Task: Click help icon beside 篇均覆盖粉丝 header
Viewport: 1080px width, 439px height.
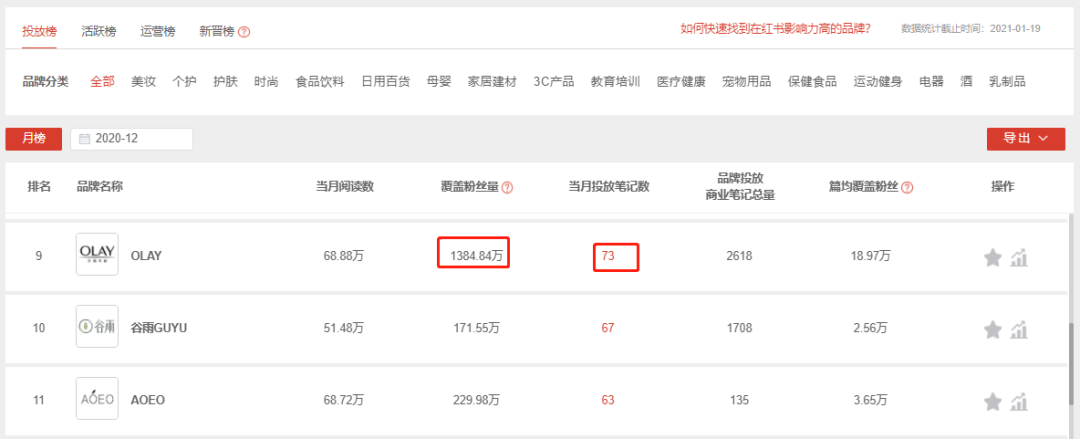Action: click(907, 187)
